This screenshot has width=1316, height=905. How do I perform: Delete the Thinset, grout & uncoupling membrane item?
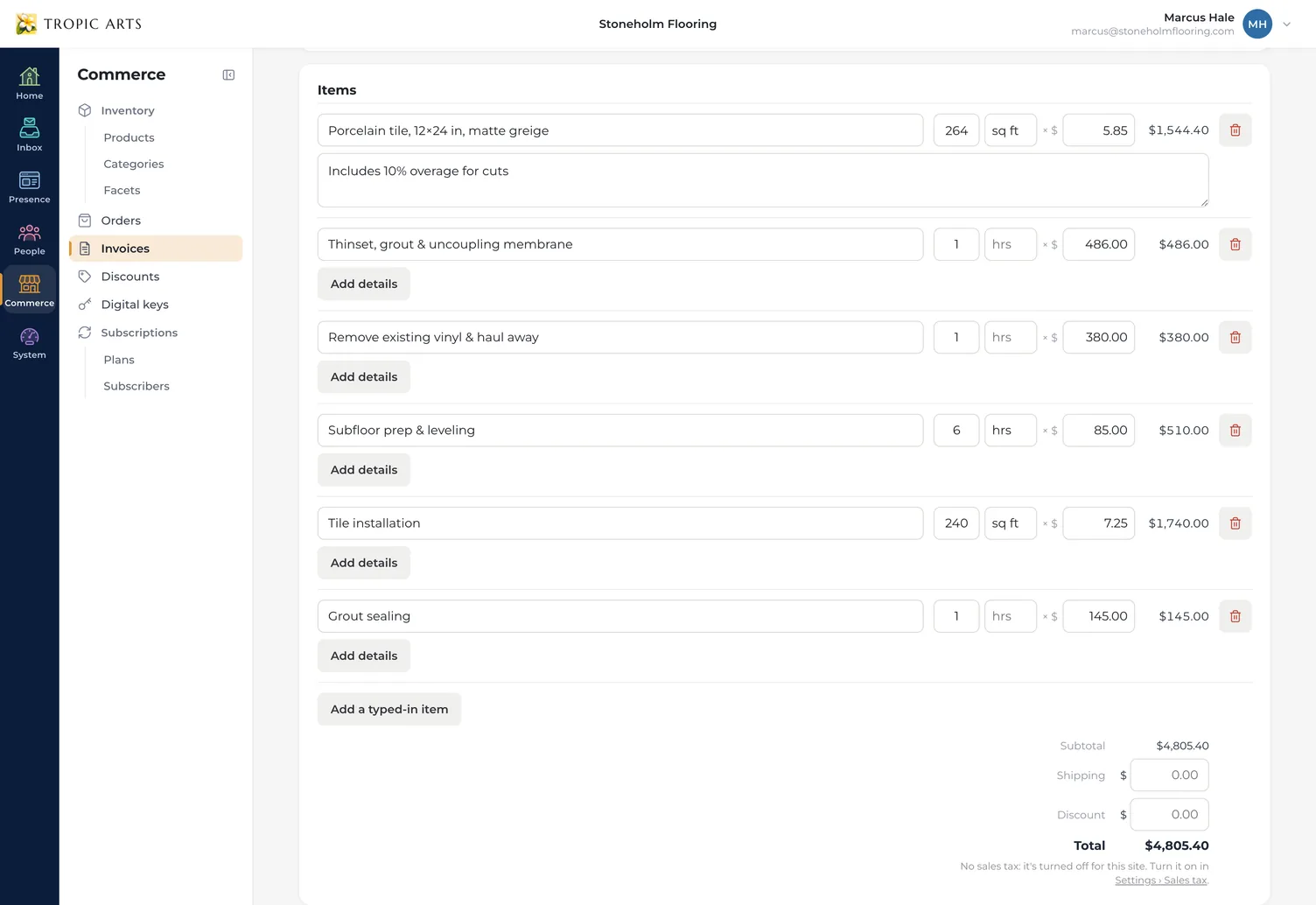pyautogui.click(x=1235, y=244)
